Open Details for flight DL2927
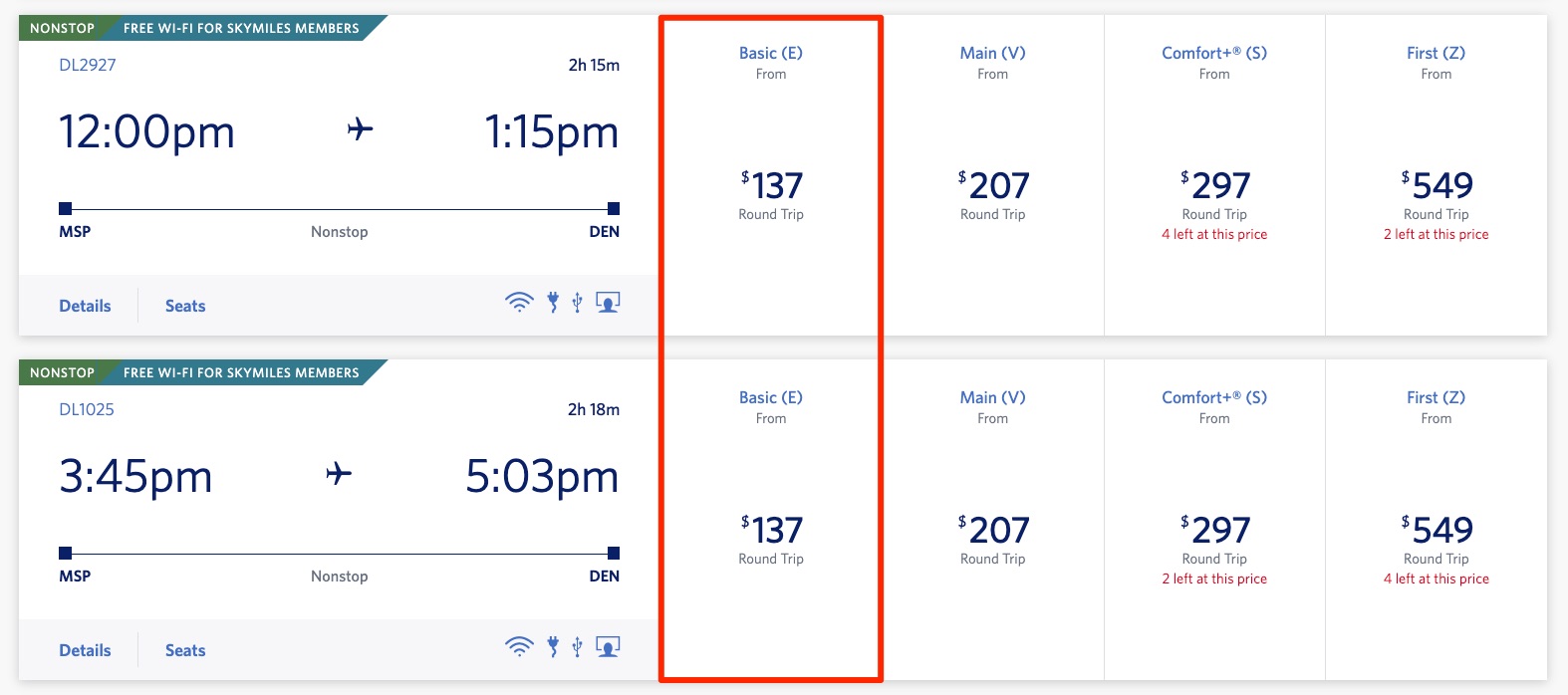This screenshot has height=695, width=1568. point(84,306)
